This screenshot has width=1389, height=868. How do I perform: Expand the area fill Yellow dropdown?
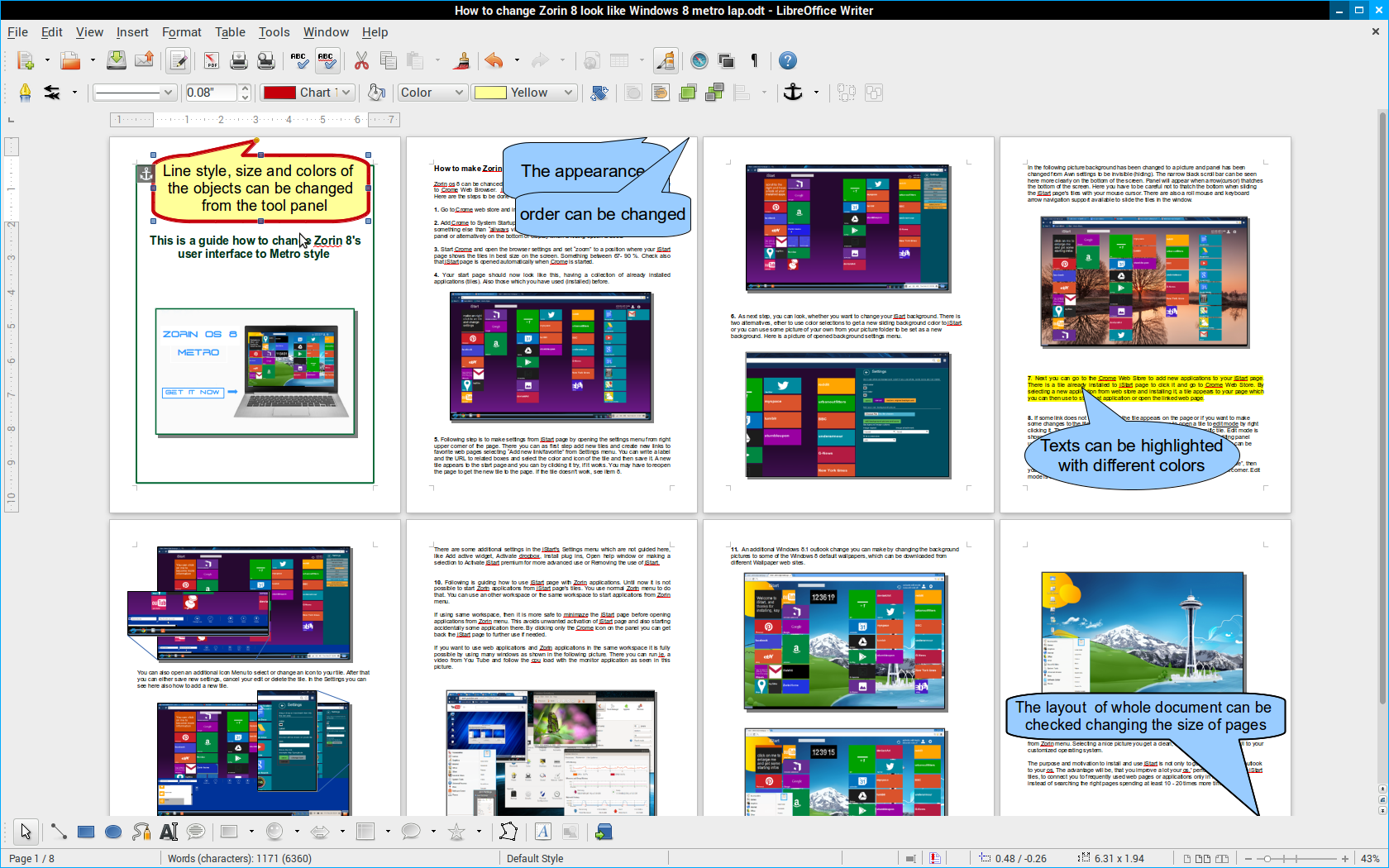[568, 93]
